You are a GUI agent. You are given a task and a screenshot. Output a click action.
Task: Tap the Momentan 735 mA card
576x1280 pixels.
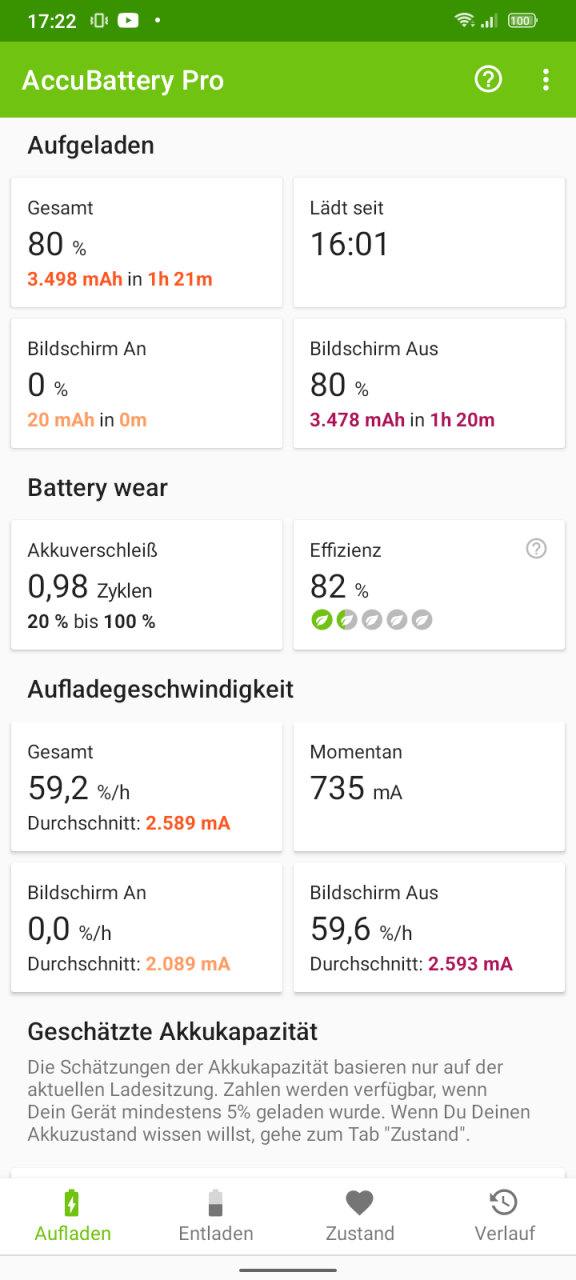(429, 787)
